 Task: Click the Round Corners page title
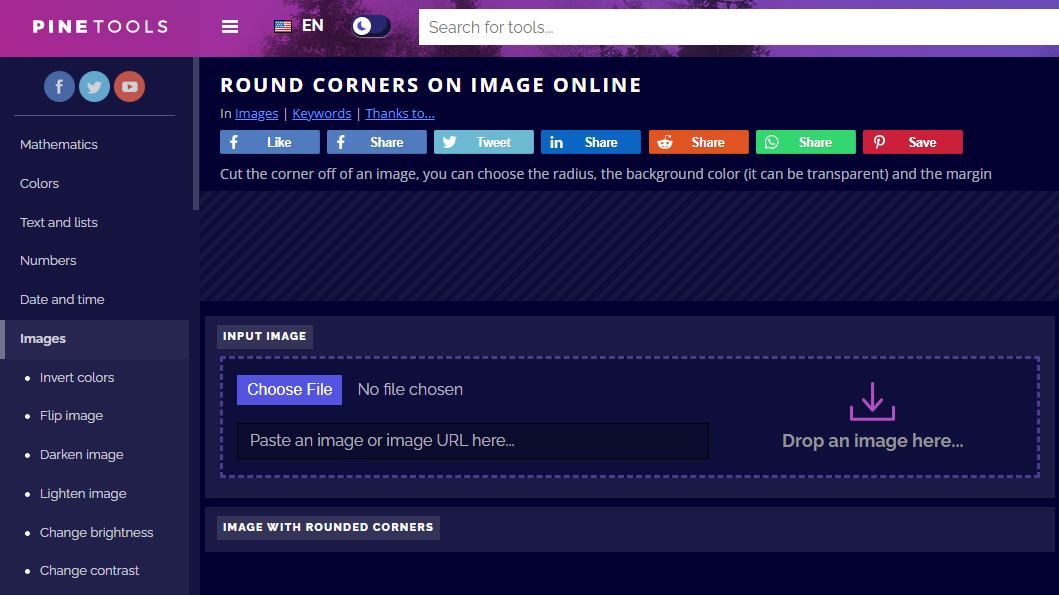click(431, 85)
